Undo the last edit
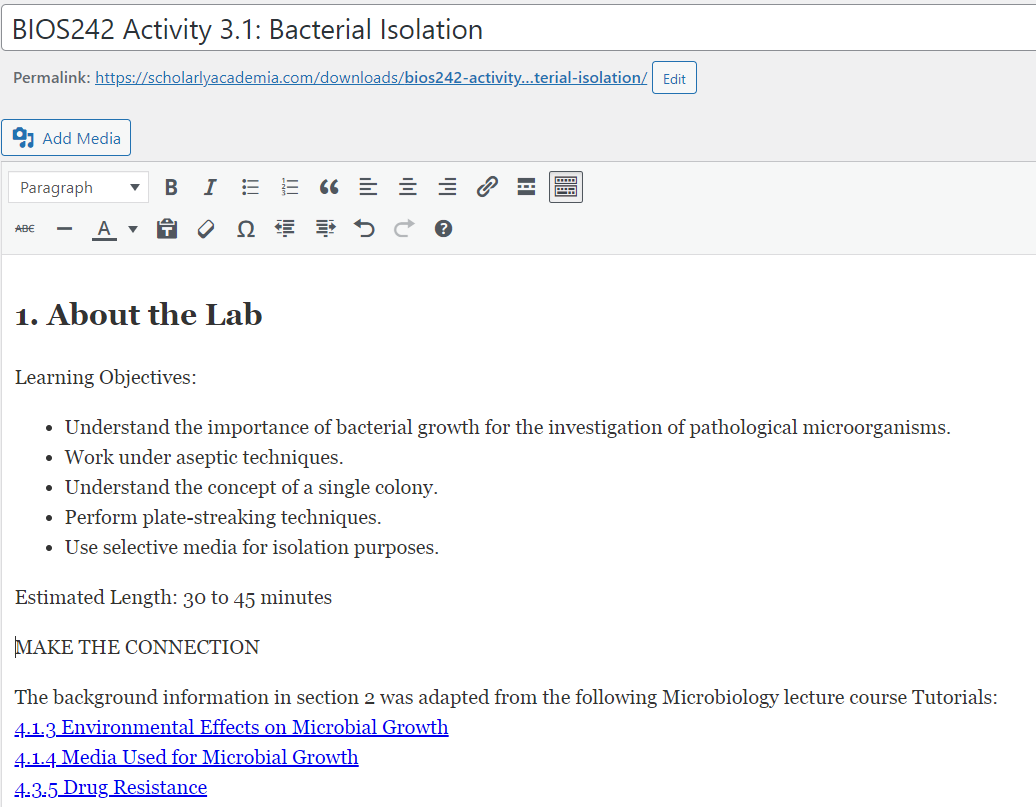Image resolution: width=1036 pixels, height=807 pixels. (364, 229)
